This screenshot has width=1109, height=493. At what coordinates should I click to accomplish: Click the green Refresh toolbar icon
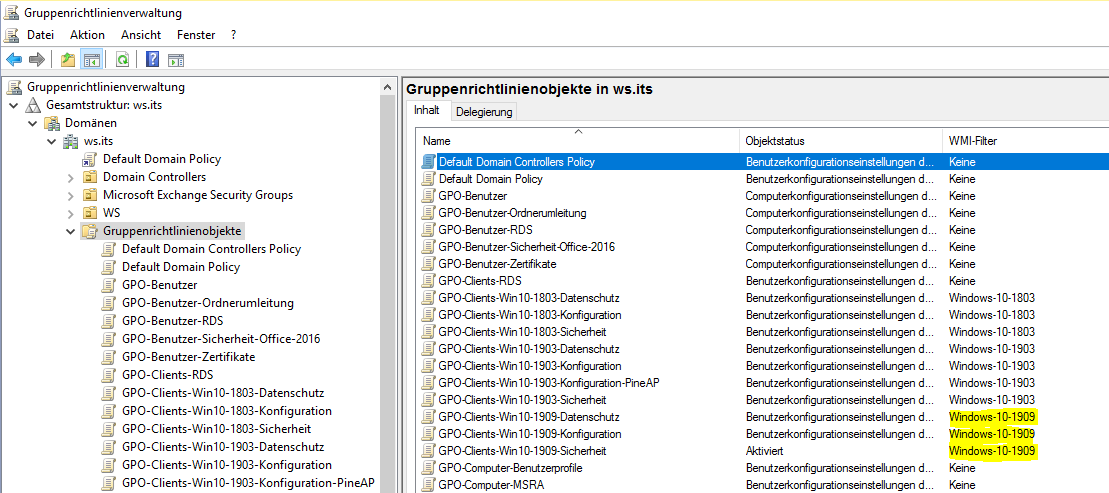[x=122, y=60]
